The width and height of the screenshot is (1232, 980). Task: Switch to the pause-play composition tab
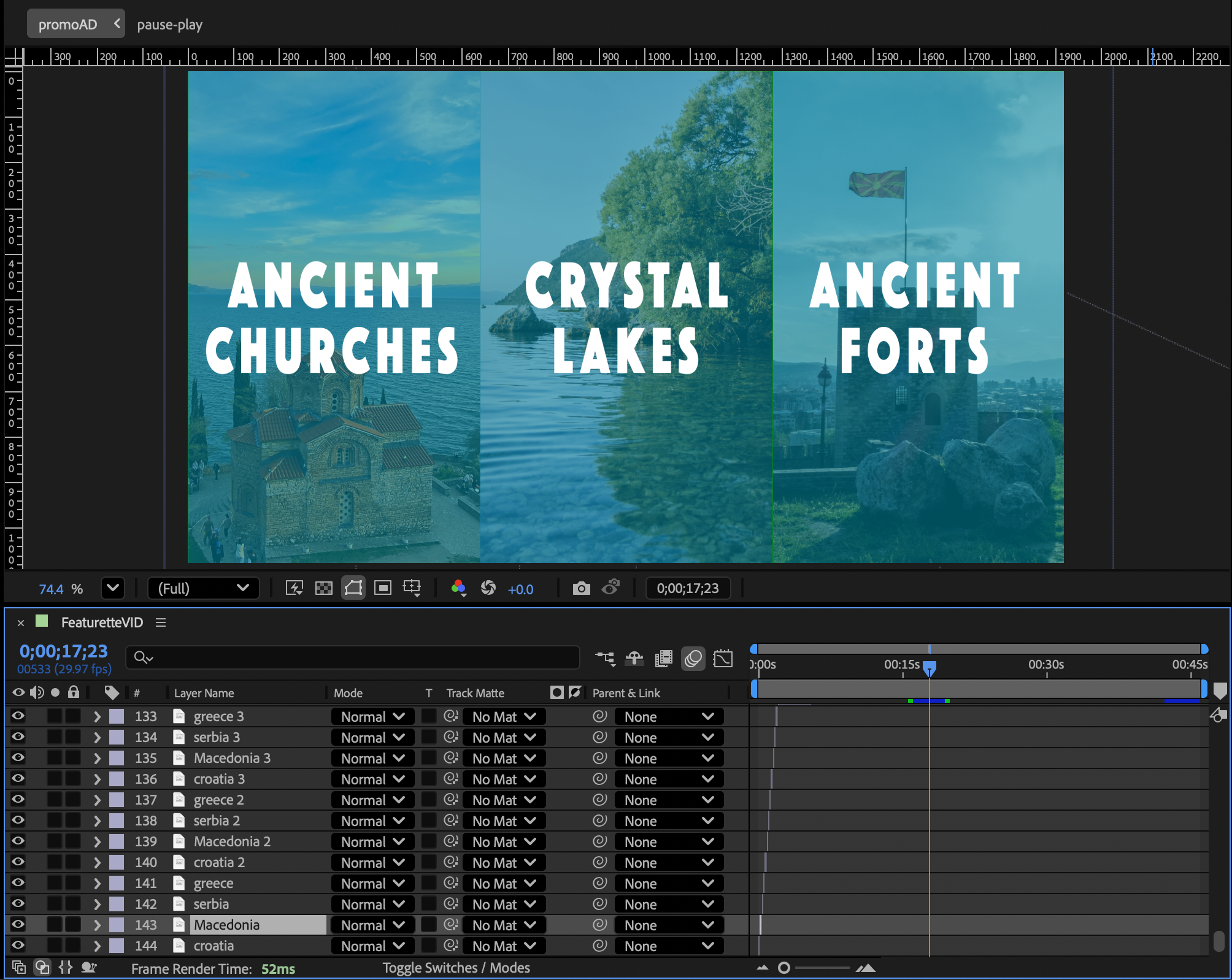click(x=170, y=25)
